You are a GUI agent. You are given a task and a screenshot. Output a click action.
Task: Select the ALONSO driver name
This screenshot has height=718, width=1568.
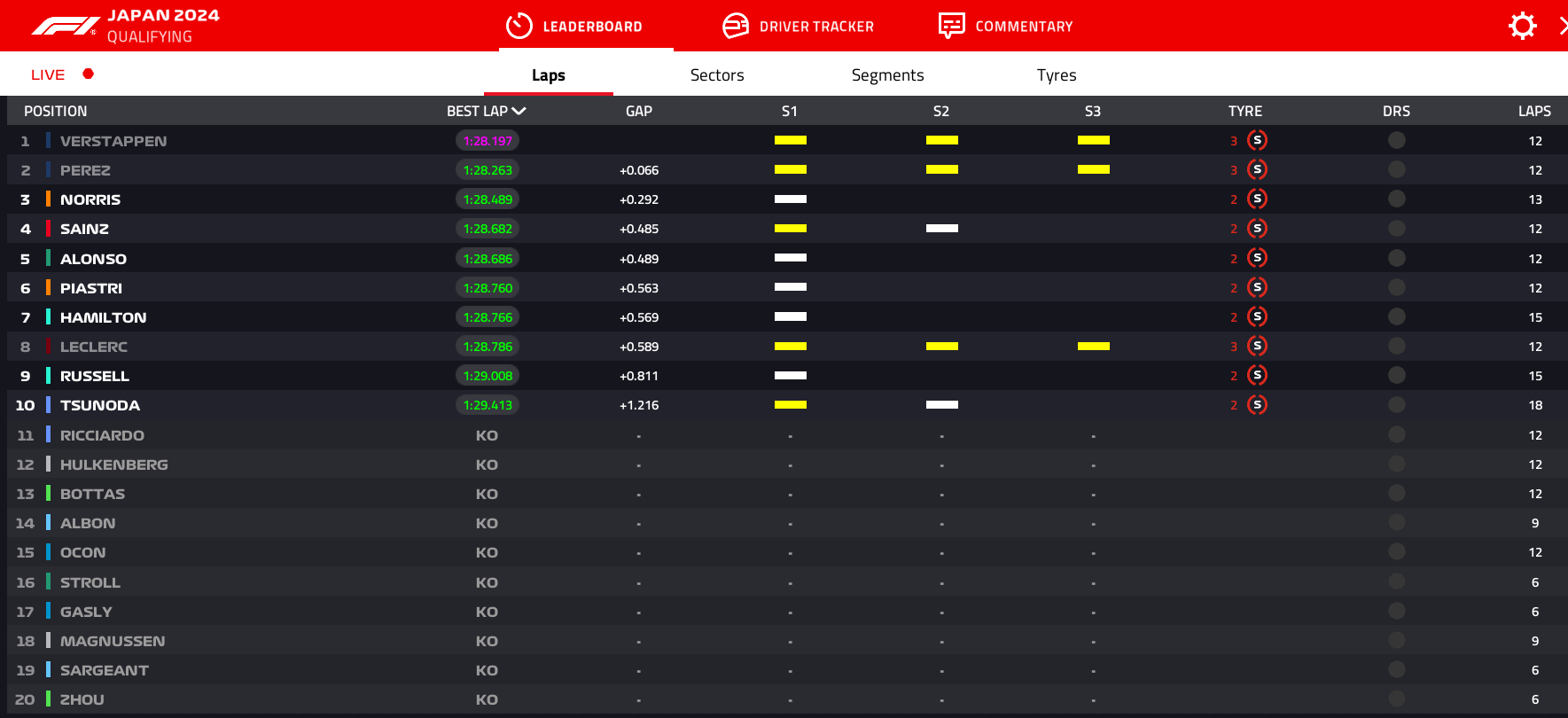point(93,259)
